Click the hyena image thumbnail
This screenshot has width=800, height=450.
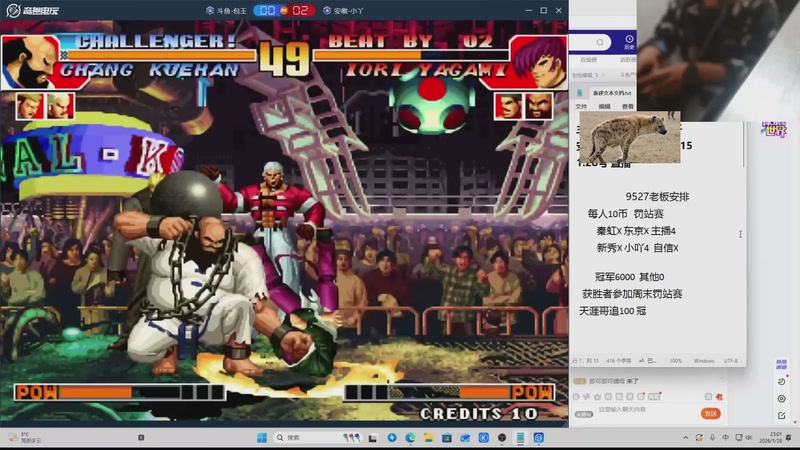coord(630,137)
